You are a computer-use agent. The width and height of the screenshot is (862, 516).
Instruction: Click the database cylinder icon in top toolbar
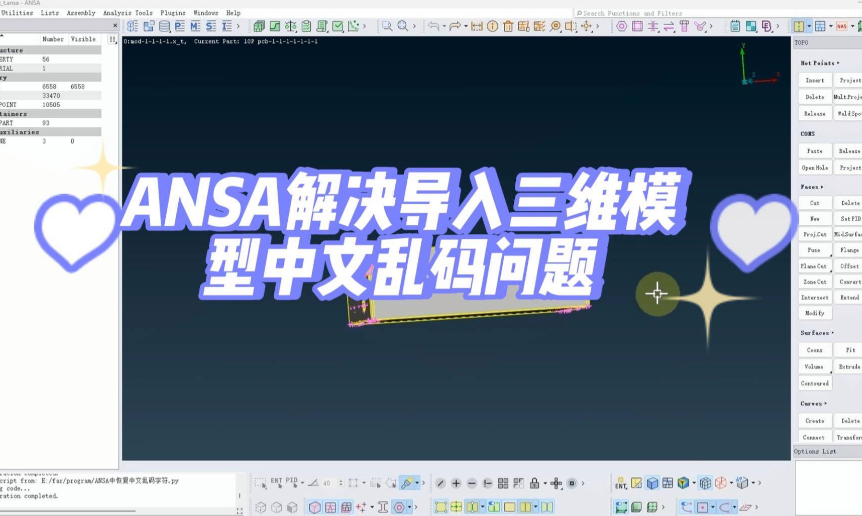[x=164, y=26]
